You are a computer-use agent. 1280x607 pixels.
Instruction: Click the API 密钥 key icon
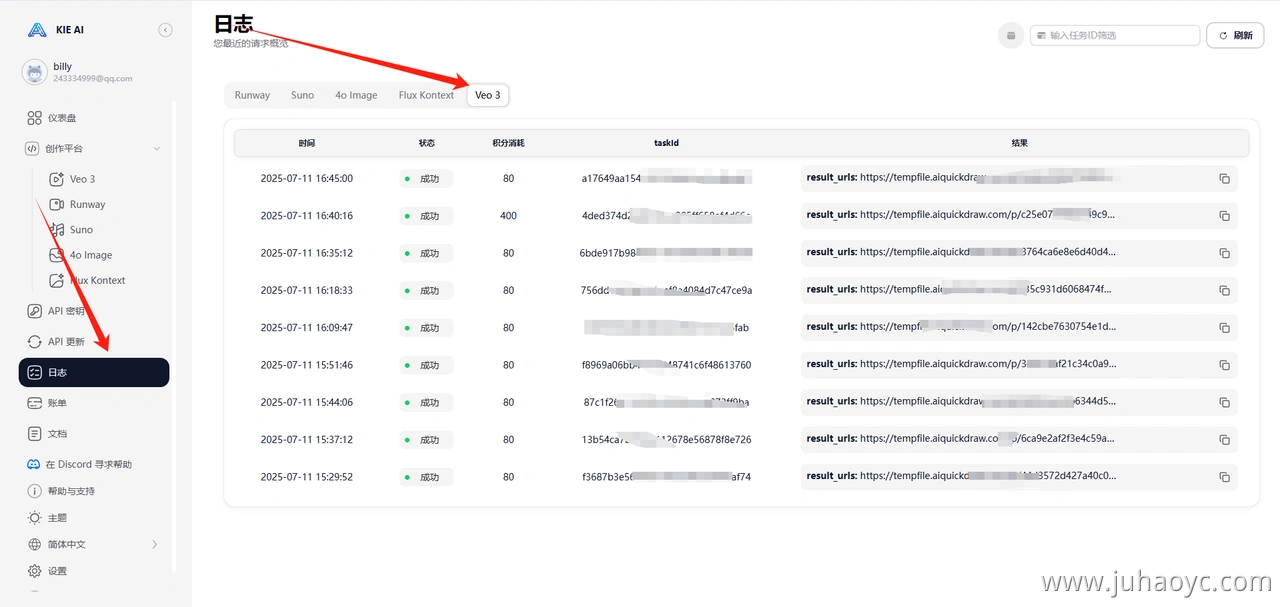35,311
